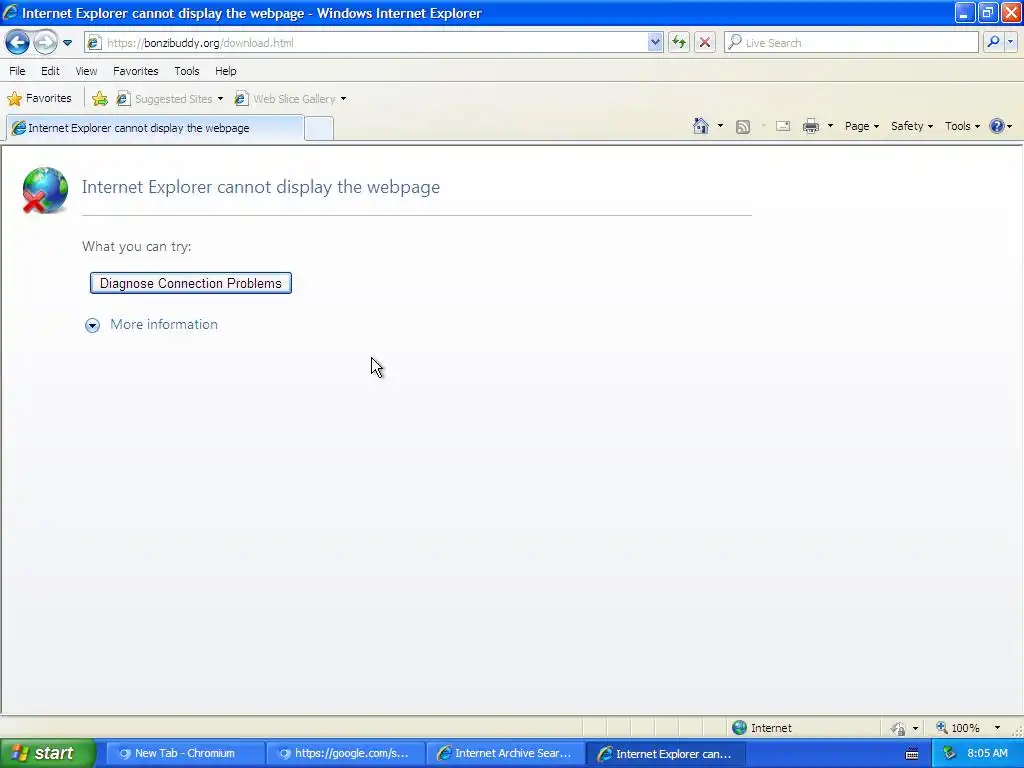Click the magnifier search button

993,43
